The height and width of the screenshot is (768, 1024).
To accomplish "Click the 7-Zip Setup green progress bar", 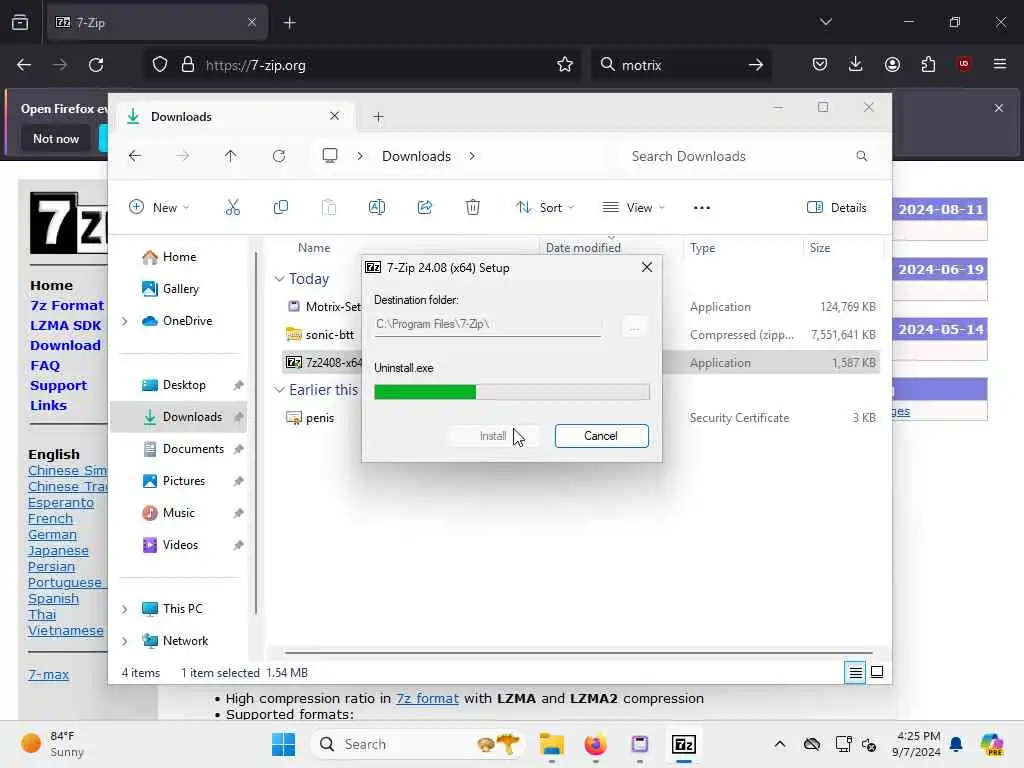I will [x=512, y=392].
